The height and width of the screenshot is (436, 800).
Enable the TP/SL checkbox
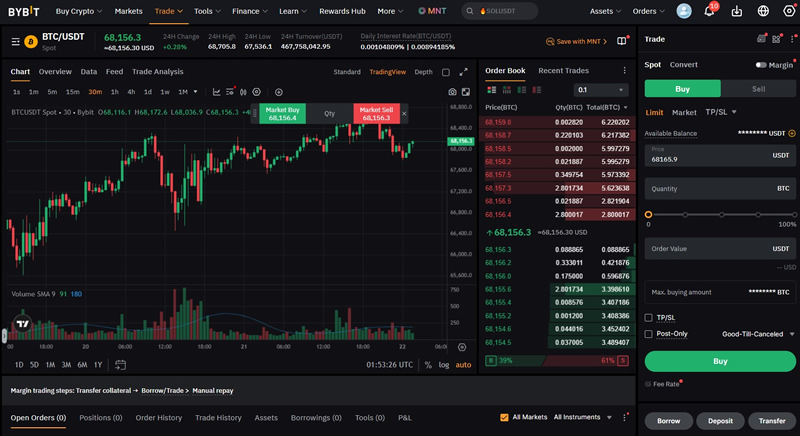[648, 318]
